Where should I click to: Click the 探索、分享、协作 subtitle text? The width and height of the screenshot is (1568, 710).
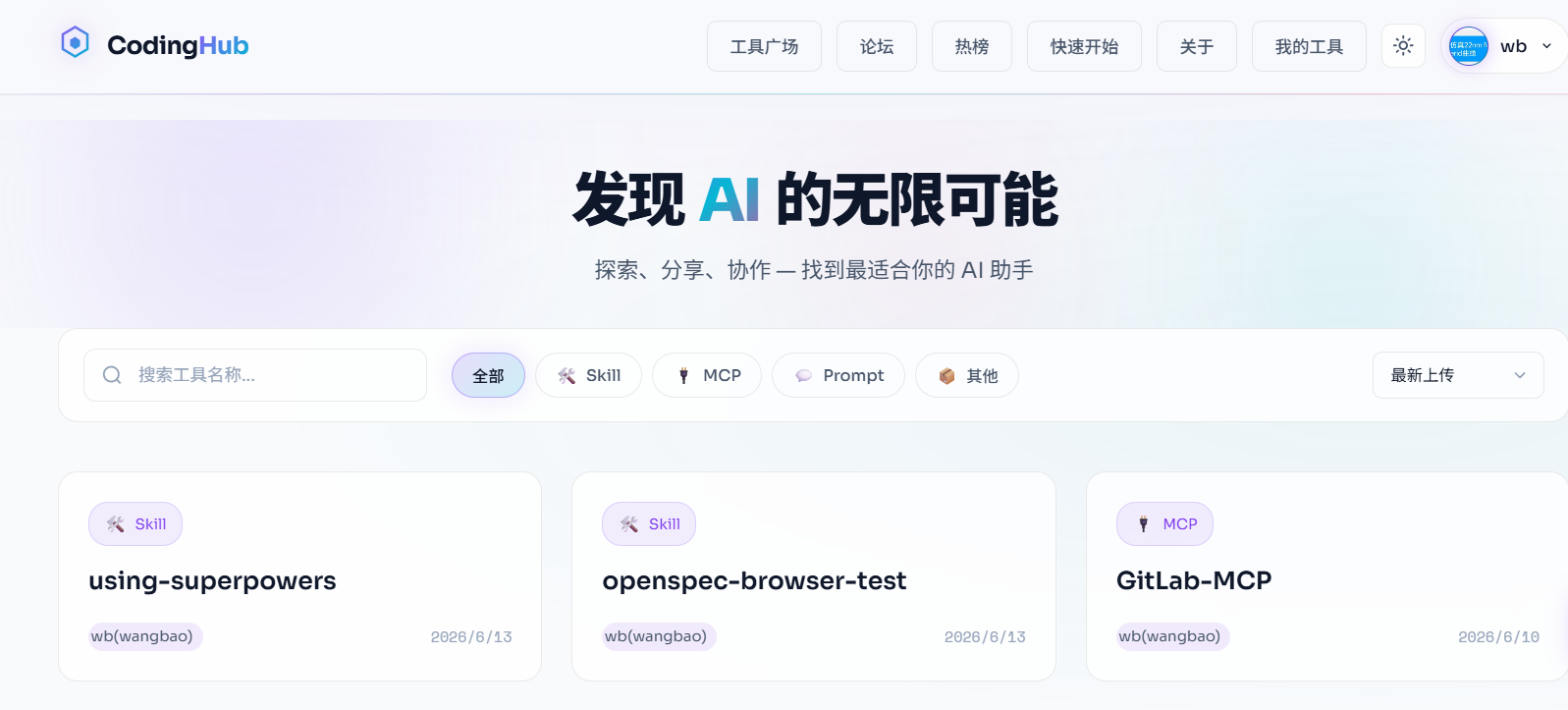814,270
